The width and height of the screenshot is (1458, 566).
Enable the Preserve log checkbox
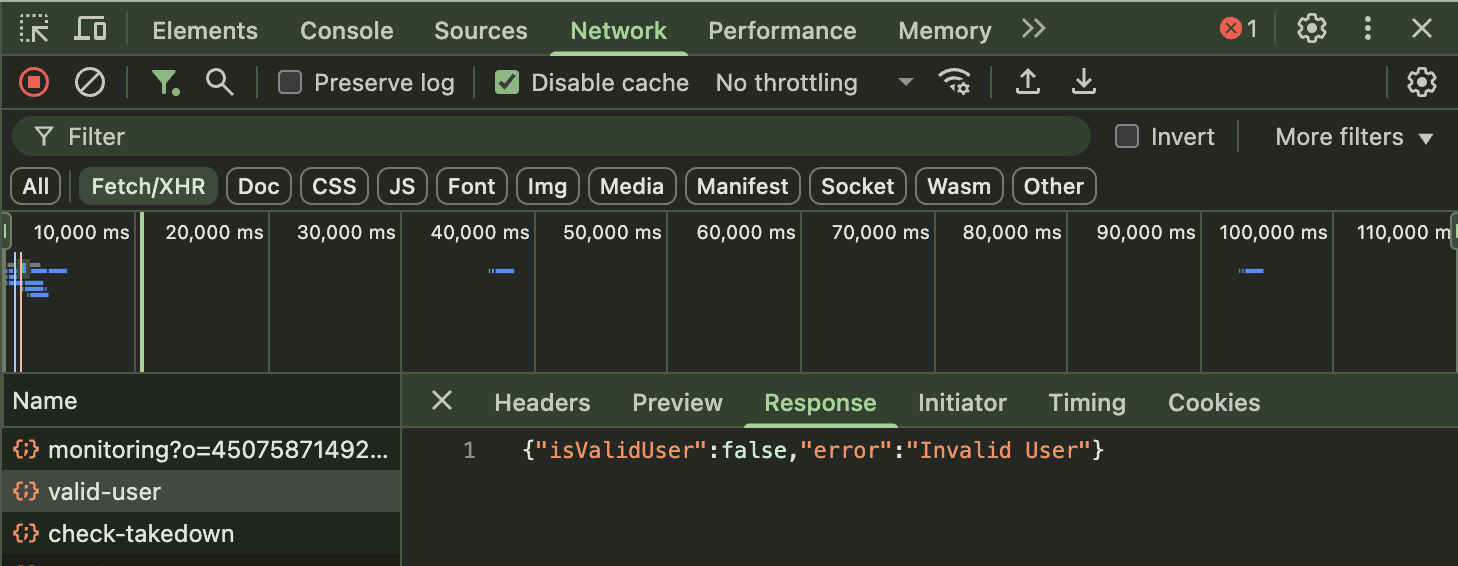[x=290, y=82]
